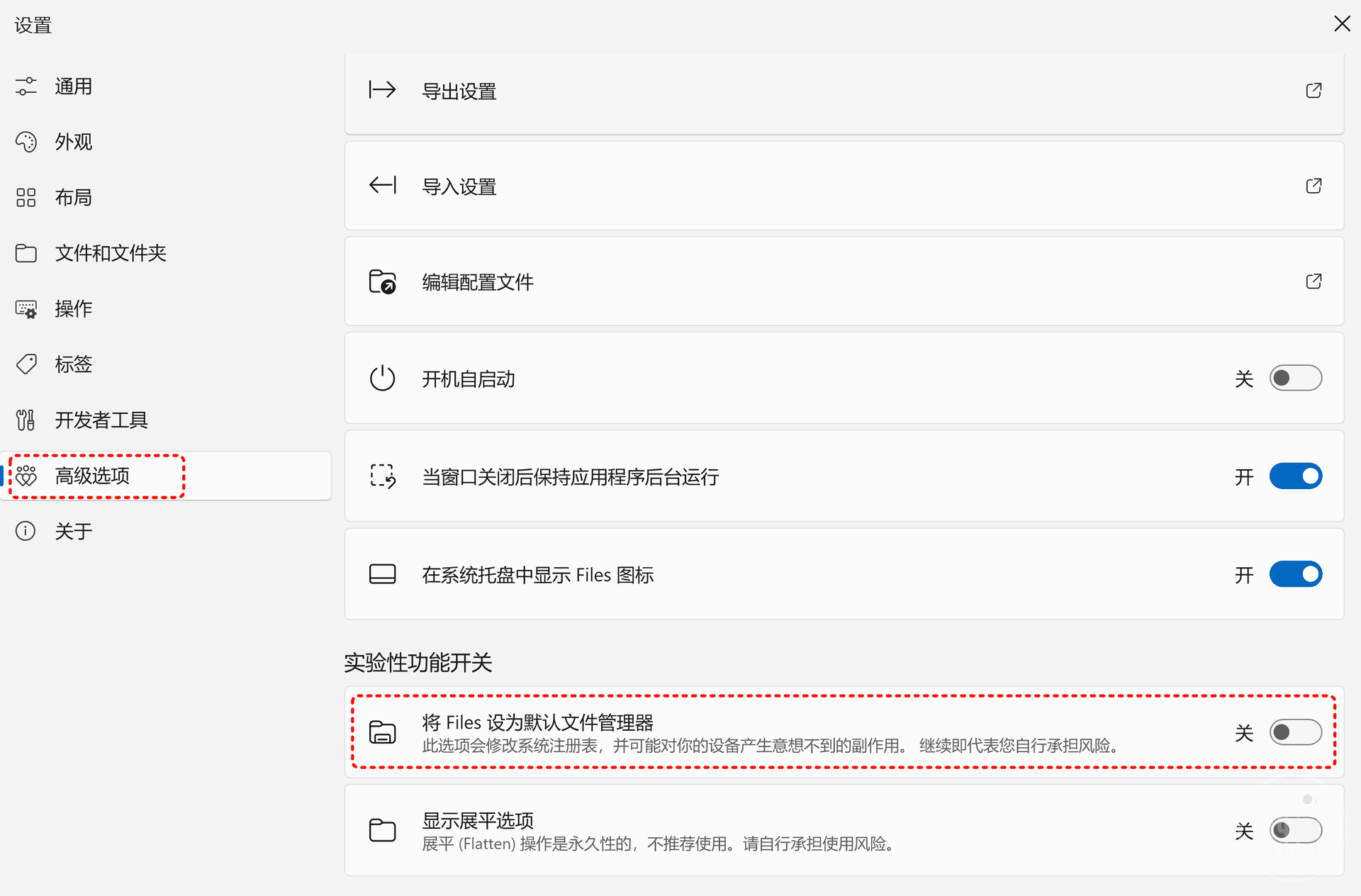1361x896 pixels.
Task: Click the system tray icon beside 在系统托盘中显示
Action: 382,574
